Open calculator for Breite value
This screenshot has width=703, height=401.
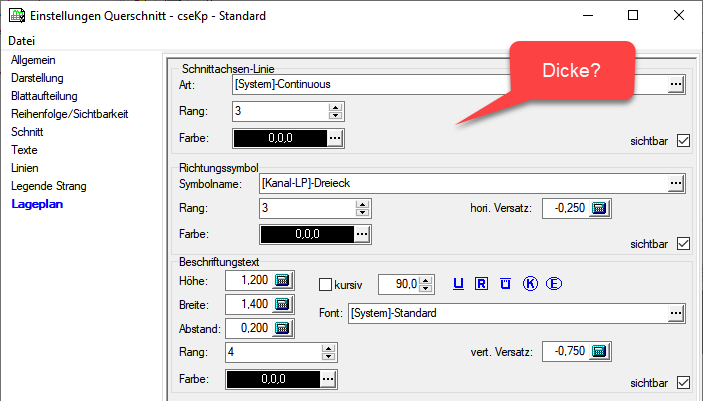point(281,304)
